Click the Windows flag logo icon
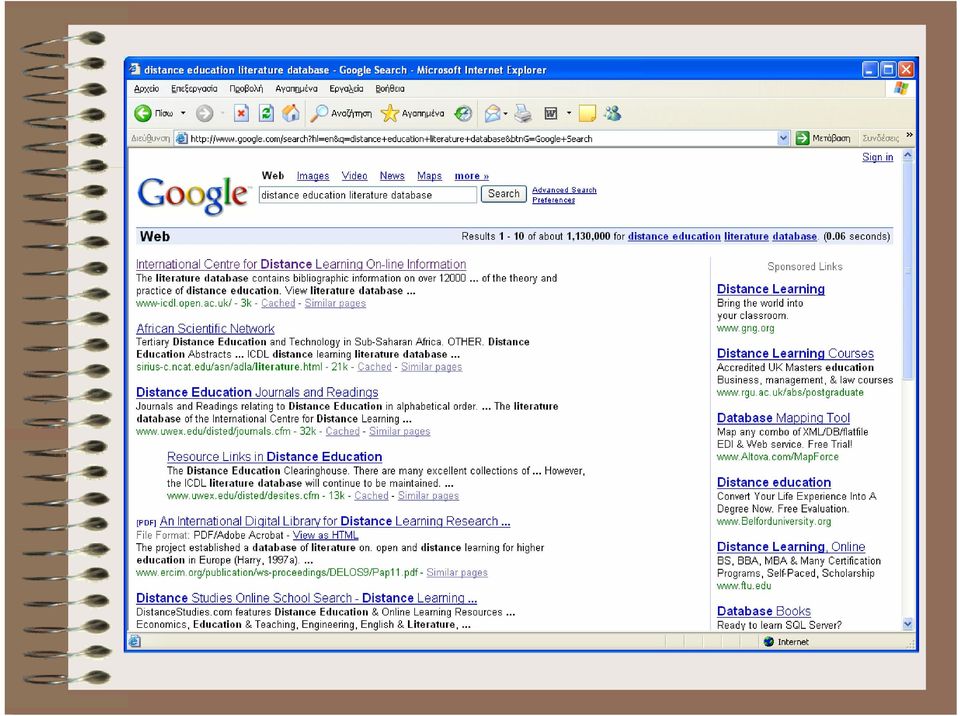Viewport: 960px width, 716px height. tap(901, 88)
